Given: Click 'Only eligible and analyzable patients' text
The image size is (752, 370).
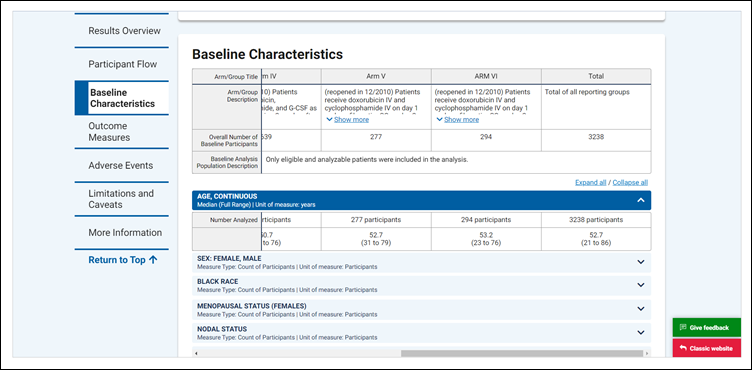Looking at the screenshot, I should point(367,160).
